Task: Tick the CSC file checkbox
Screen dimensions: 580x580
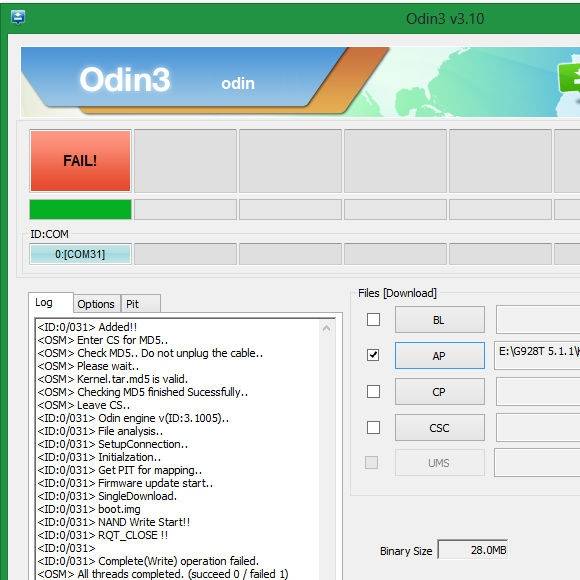Action: [x=373, y=427]
